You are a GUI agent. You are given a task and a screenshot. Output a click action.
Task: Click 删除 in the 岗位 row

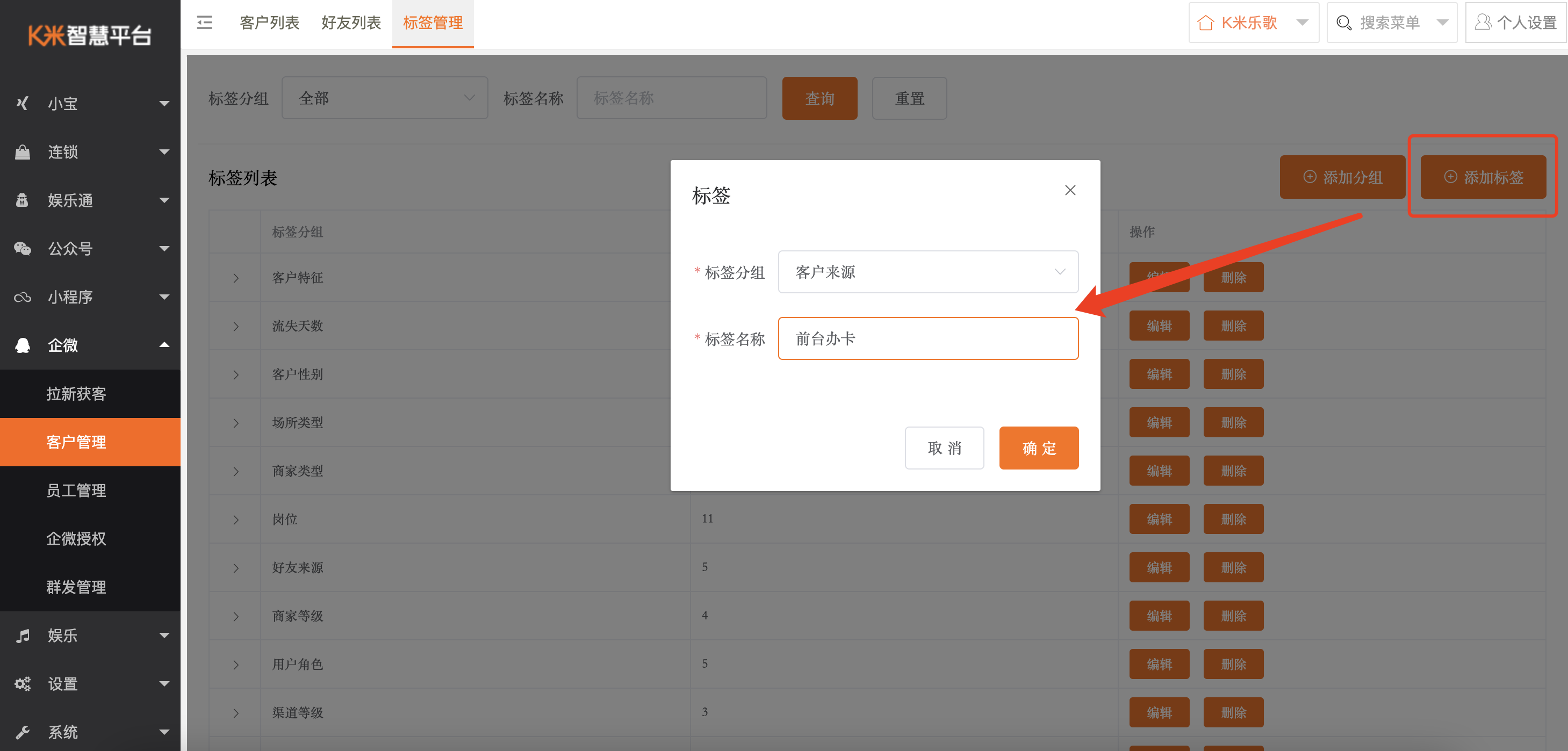point(1233,519)
